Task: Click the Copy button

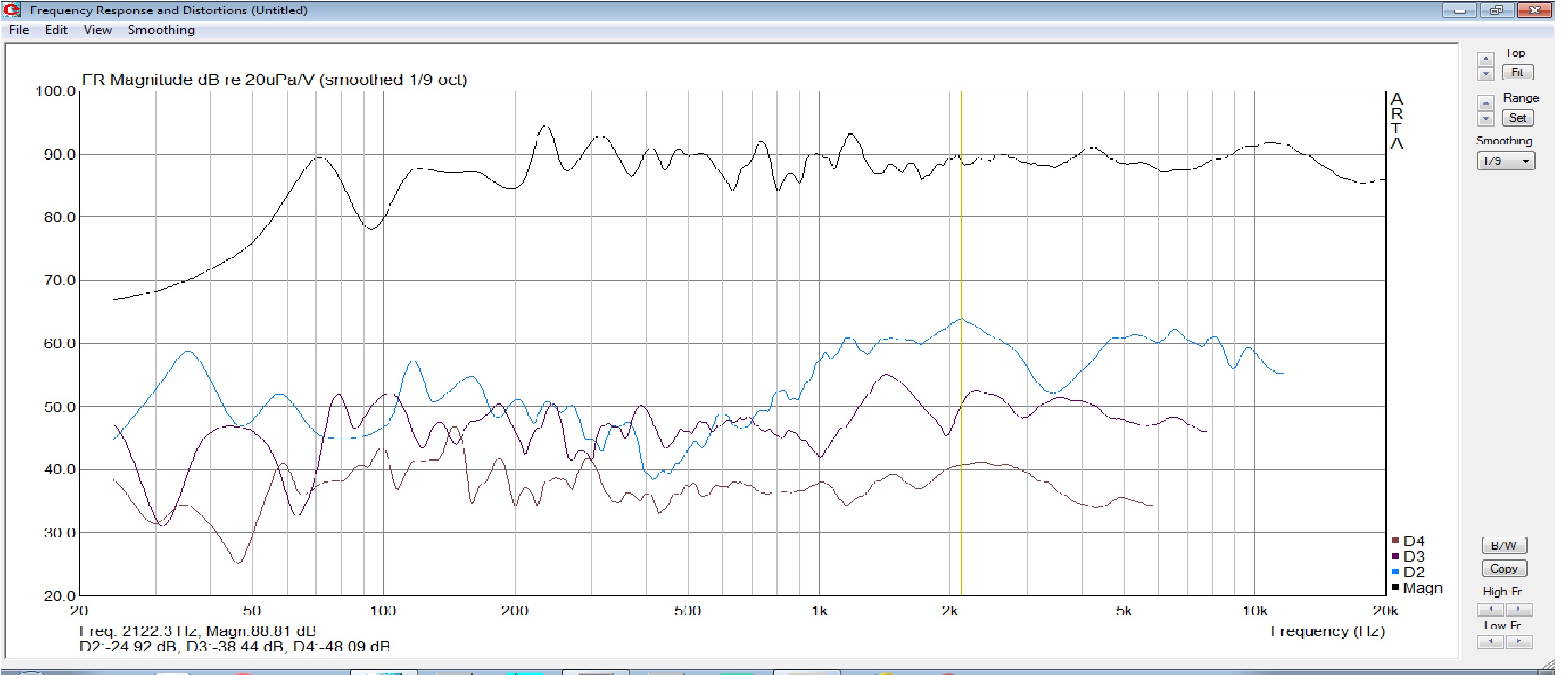Action: point(1503,569)
